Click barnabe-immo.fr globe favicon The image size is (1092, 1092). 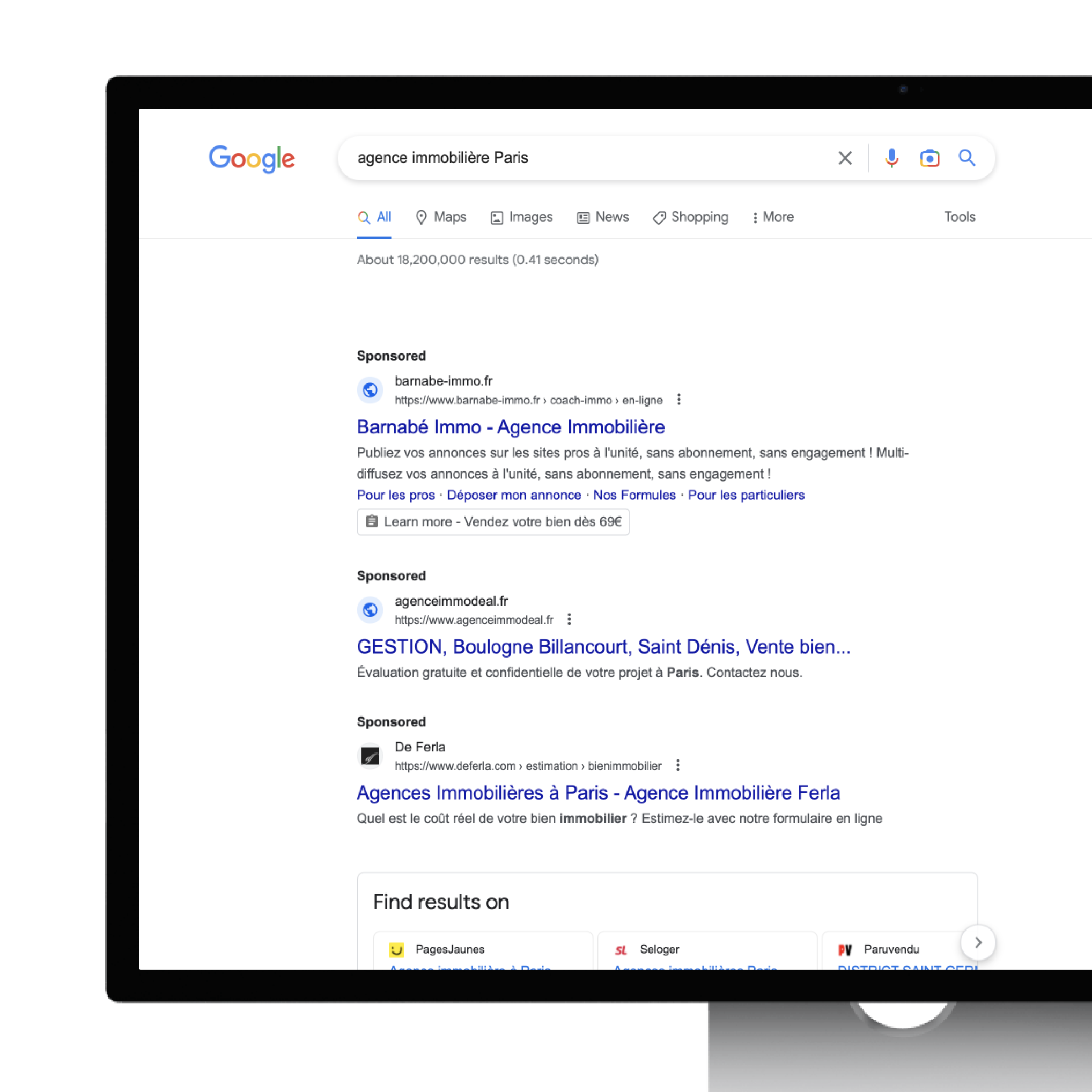370,390
